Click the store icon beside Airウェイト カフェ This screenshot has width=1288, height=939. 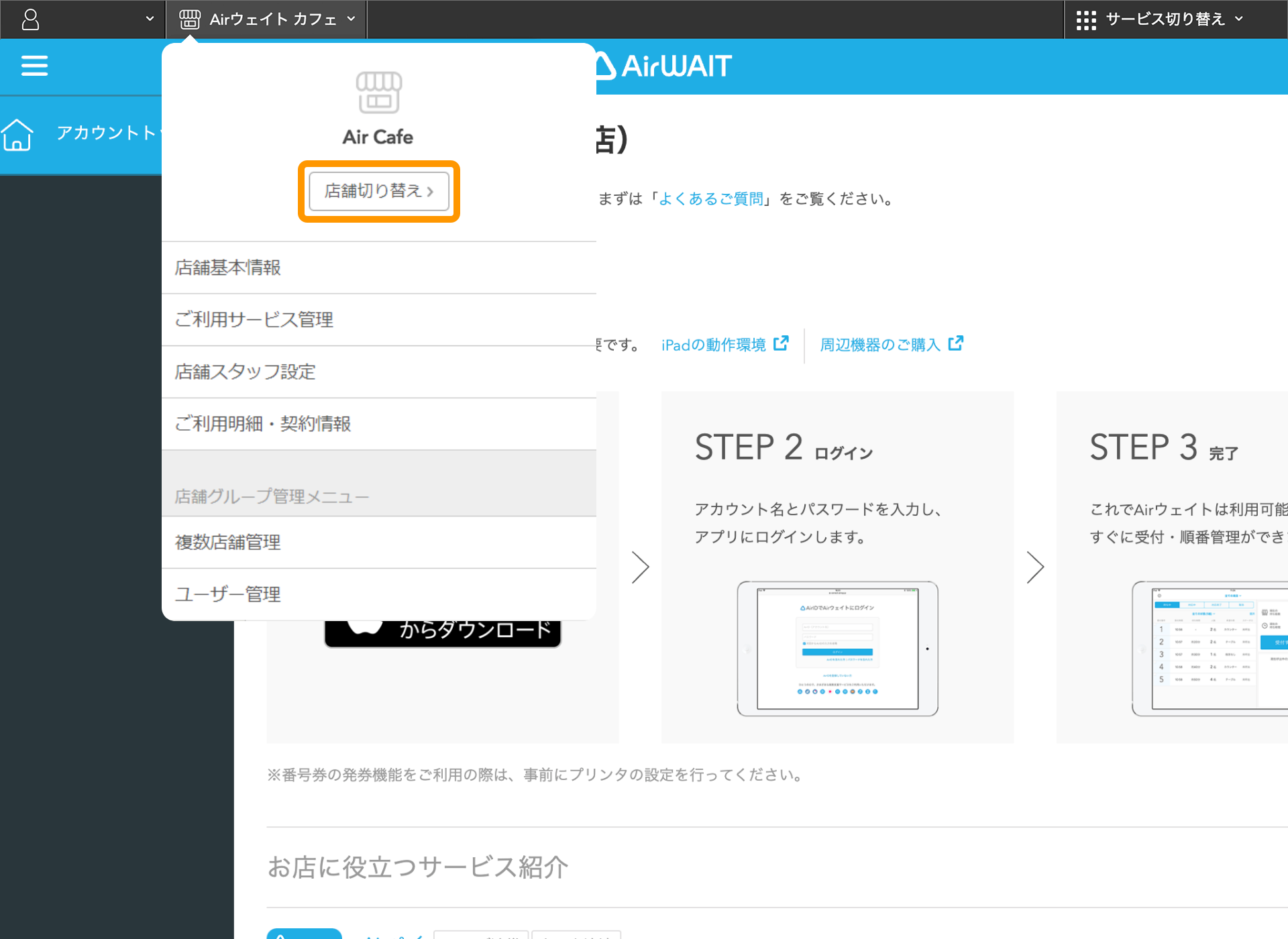(x=190, y=19)
